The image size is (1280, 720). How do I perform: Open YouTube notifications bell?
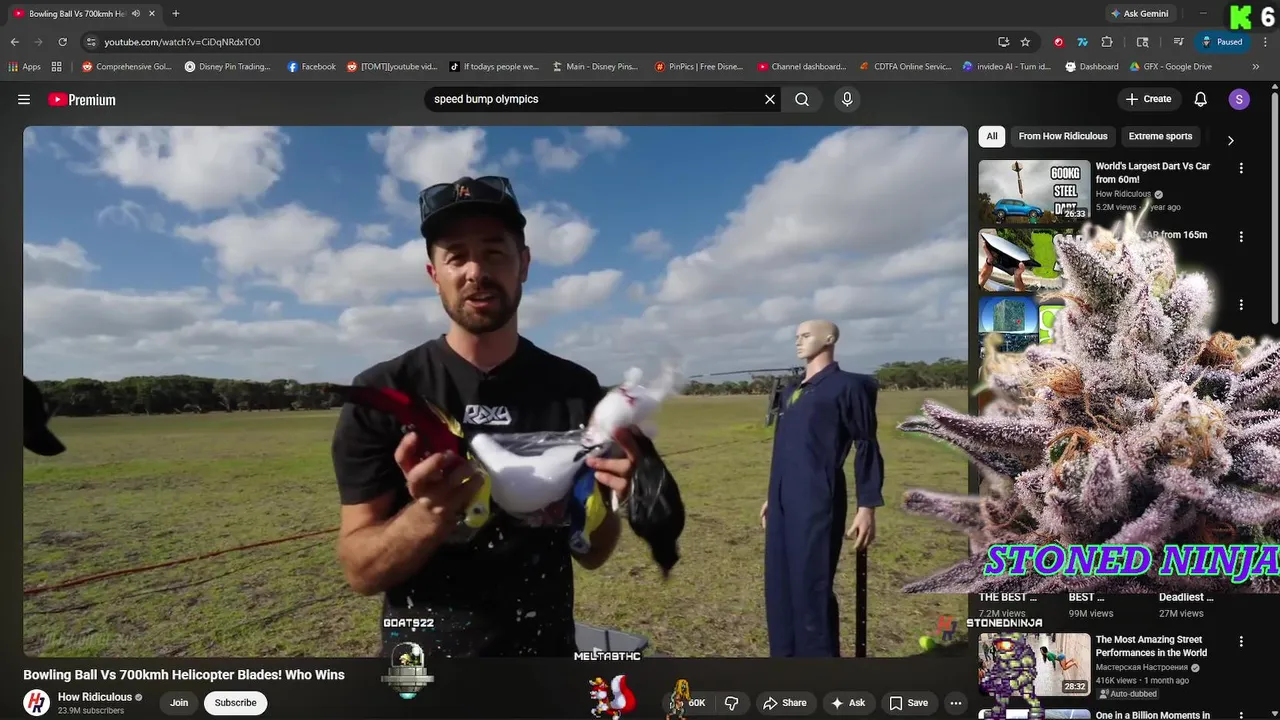click(1201, 99)
